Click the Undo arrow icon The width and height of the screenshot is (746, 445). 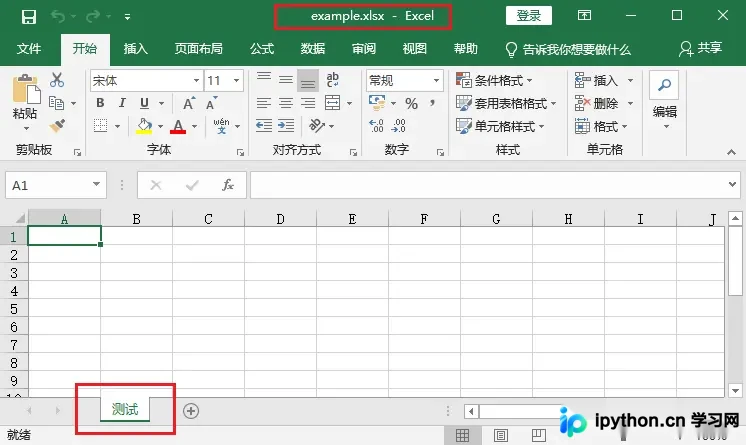[x=58, y=17]
